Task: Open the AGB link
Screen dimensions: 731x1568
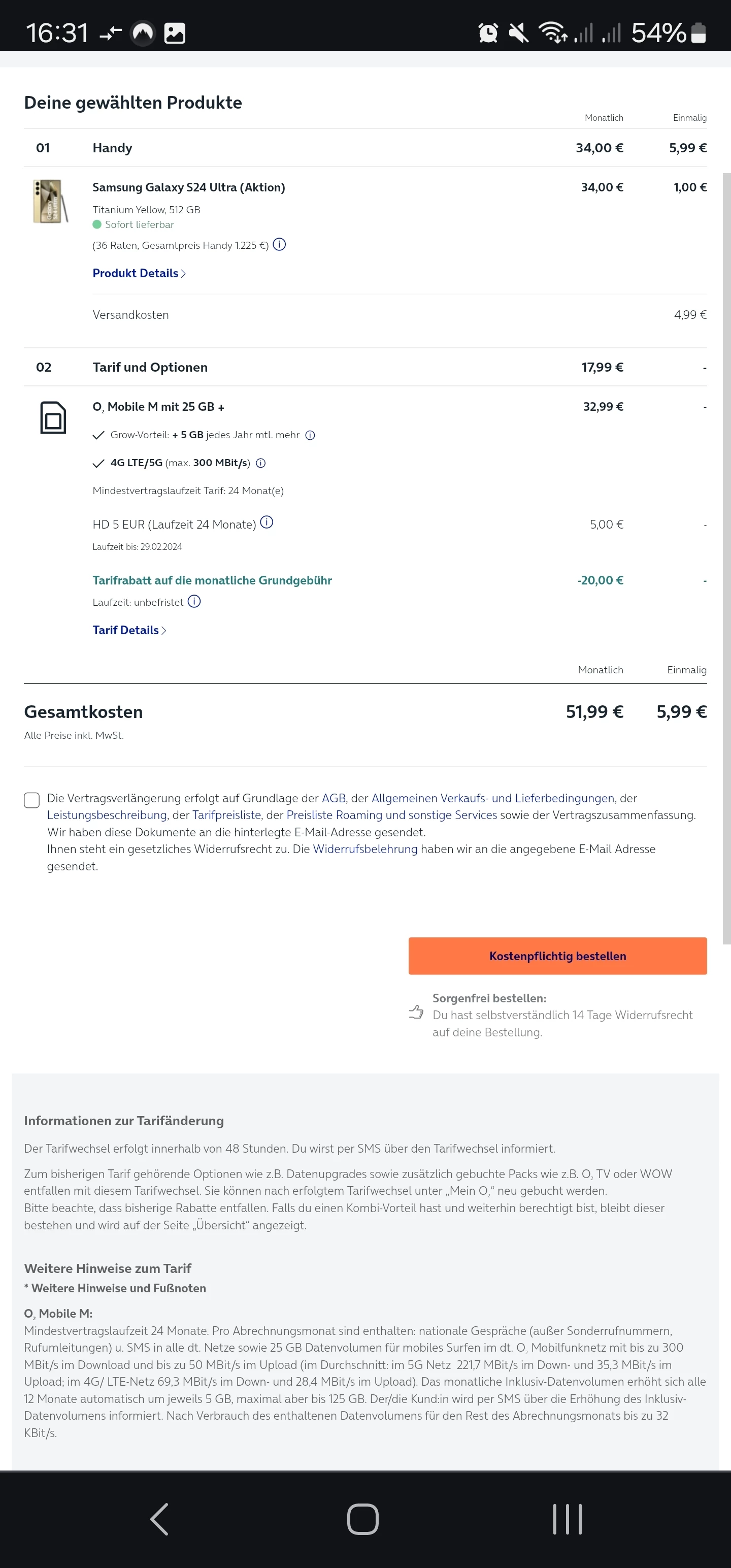Action: pyautogui.click(x=334, y=798)
